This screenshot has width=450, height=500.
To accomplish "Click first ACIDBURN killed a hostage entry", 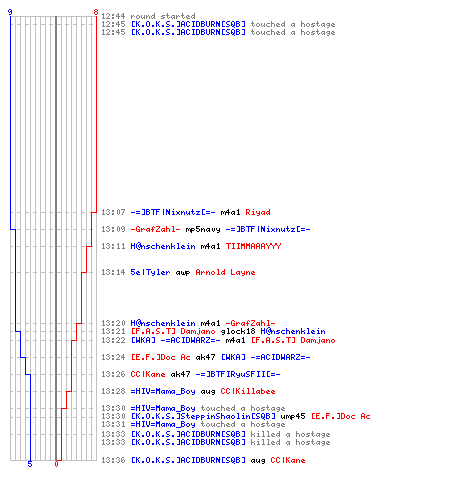I will click(x=216, y=434).
